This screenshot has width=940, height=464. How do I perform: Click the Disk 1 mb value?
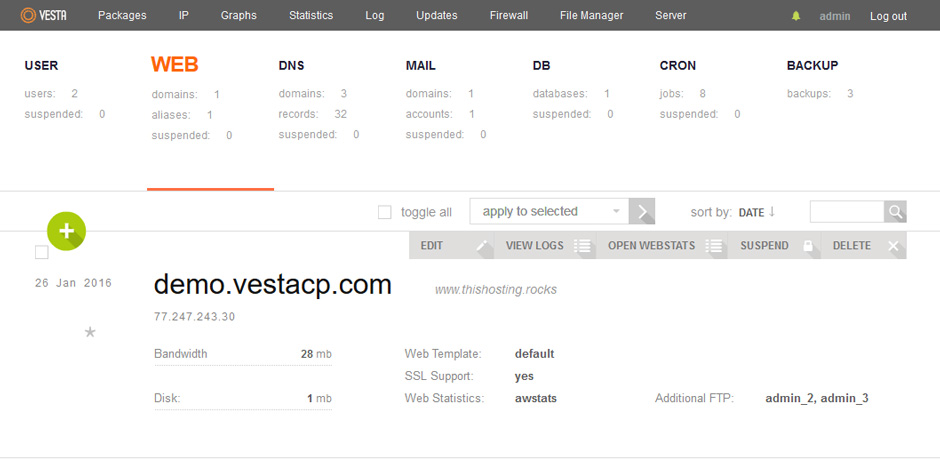tap(320, 398)
